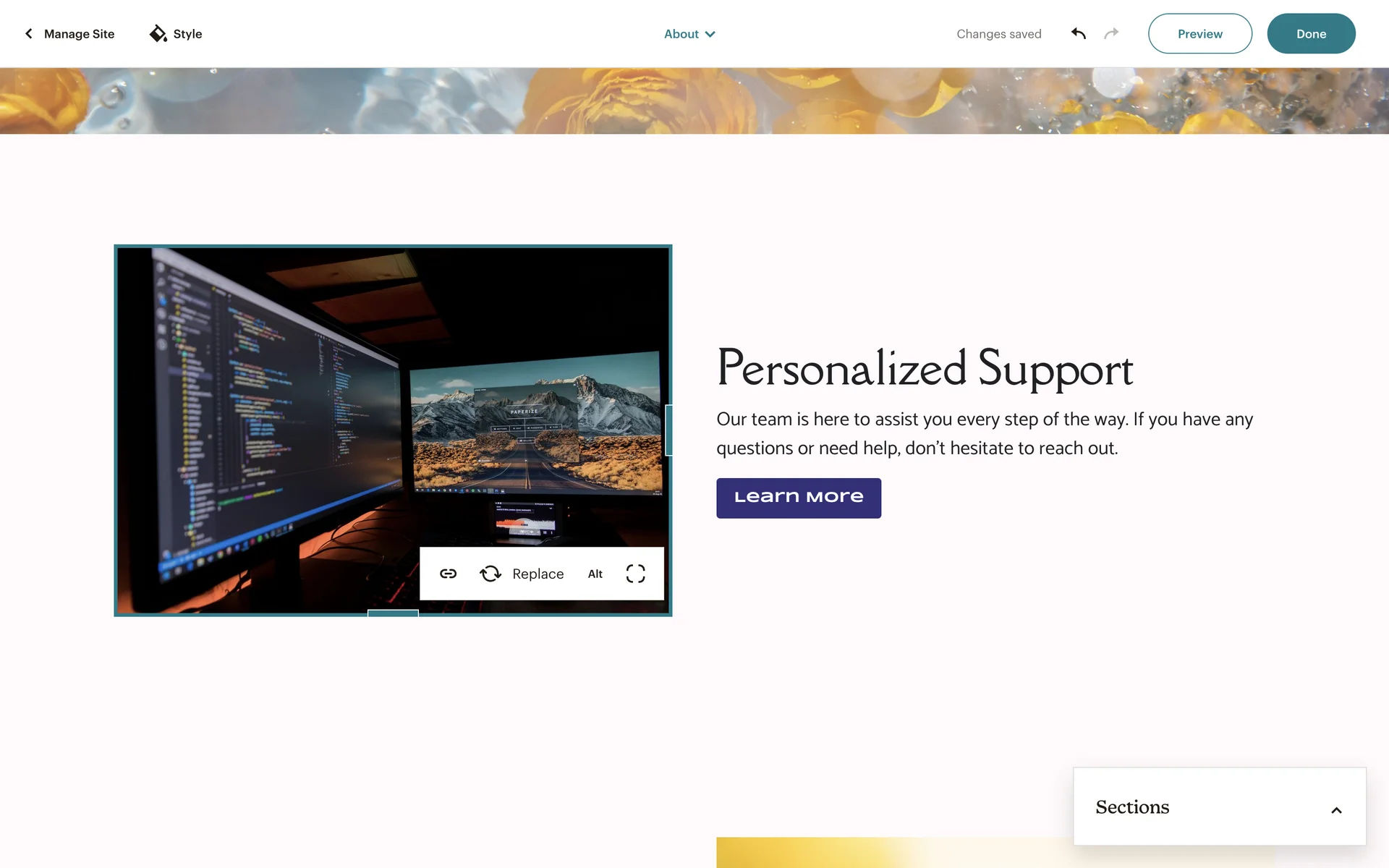This screenshot has height=868, width=1389.
Task: Open Style paint bucket icon
Action: point(158,33)
